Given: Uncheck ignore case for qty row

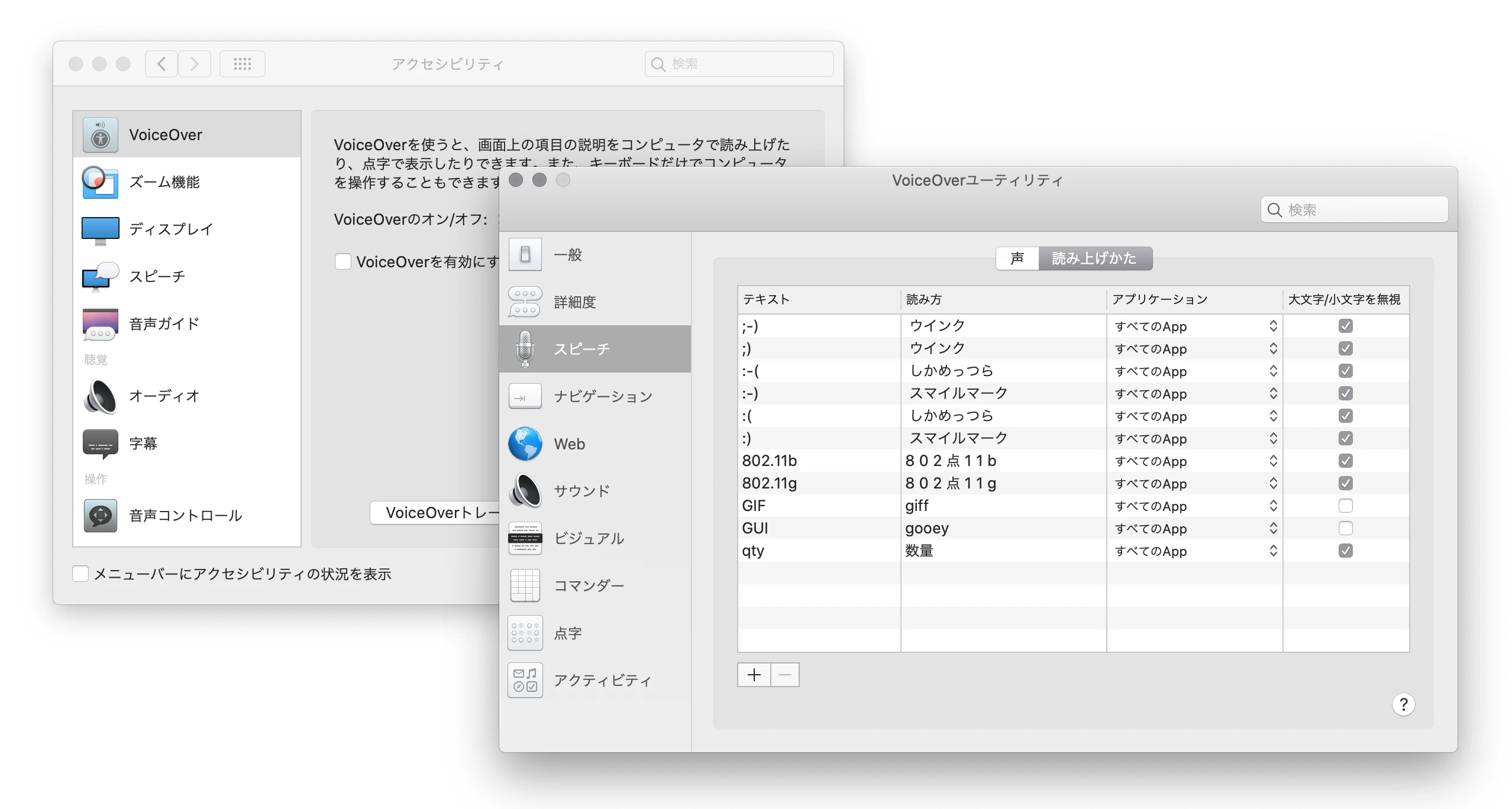Looking at the screenshot, I should (x=1345, y=551).
